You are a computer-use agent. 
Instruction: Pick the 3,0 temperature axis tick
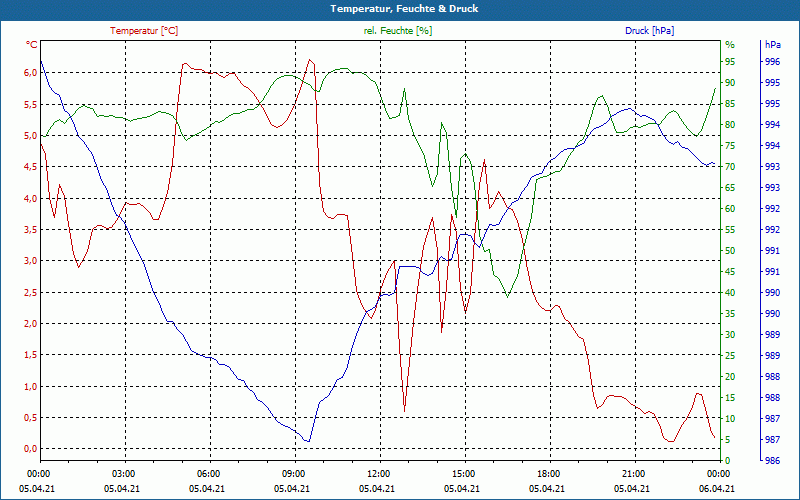pos(31,261)
